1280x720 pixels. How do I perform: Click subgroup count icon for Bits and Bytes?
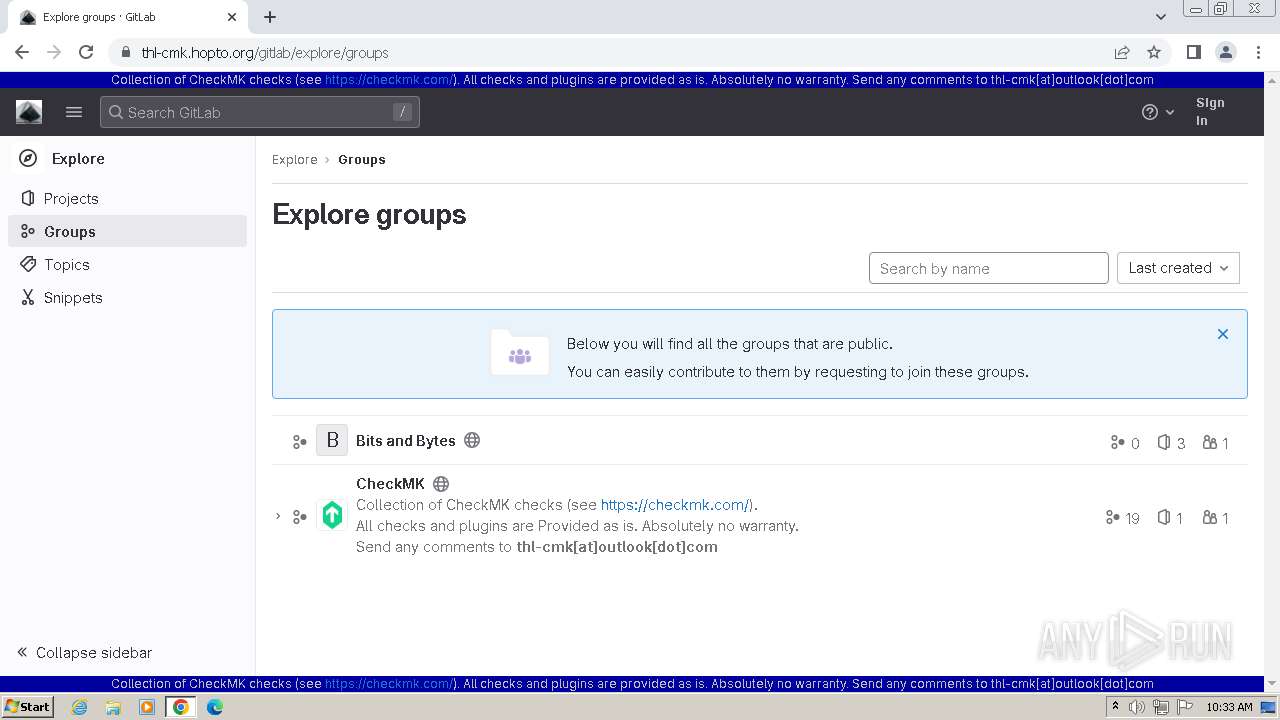(1117, 442)
